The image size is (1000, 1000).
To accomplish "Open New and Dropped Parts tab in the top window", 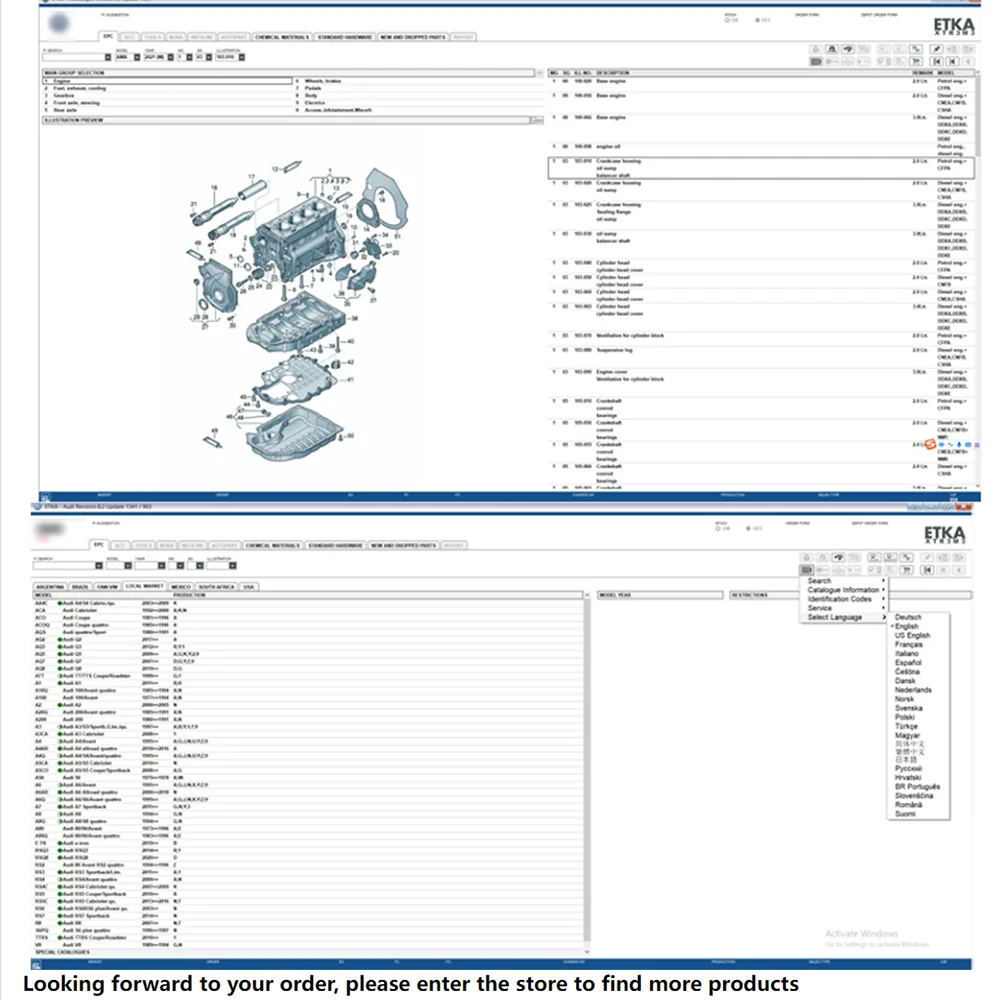I will (413, 38).
